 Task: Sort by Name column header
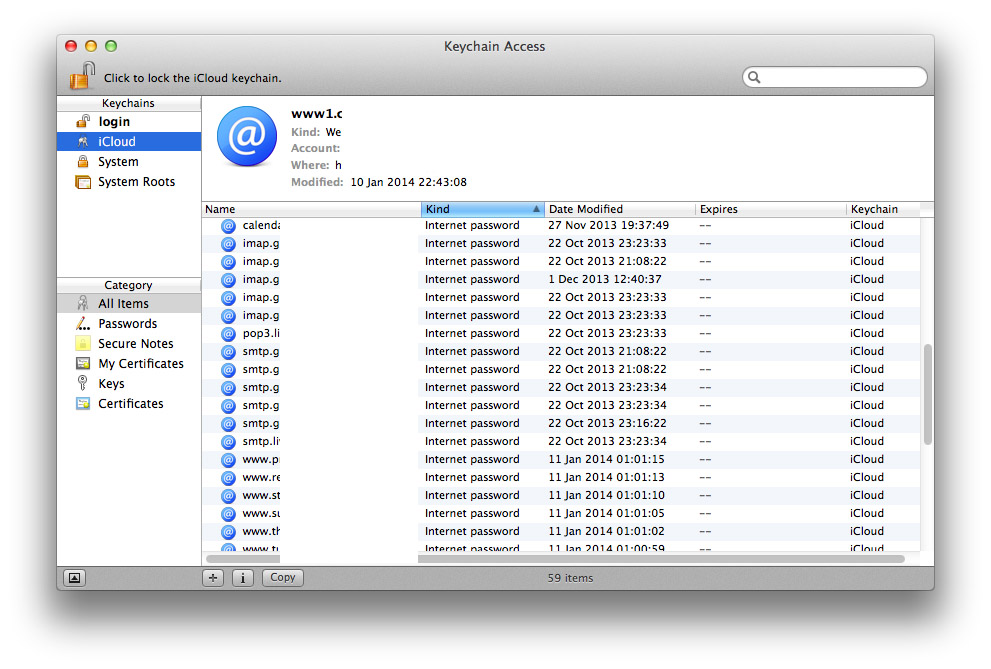click(x=312, y=209)
